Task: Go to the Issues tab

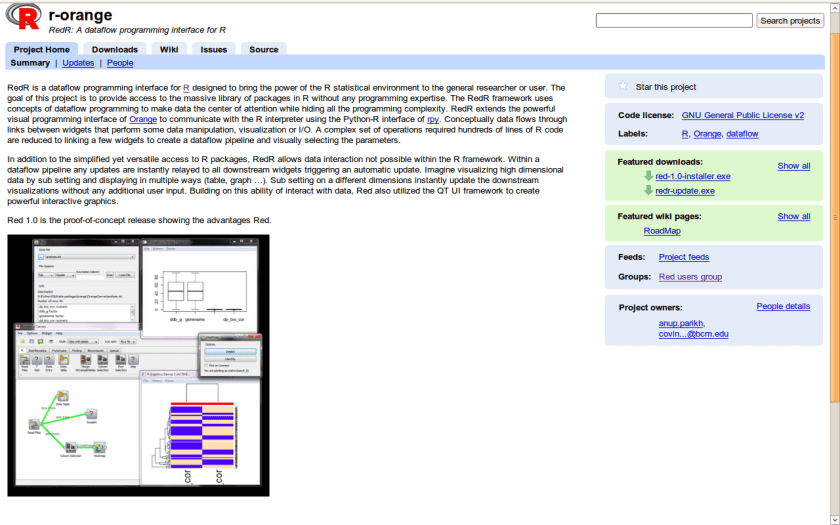Action: [213, 49]
